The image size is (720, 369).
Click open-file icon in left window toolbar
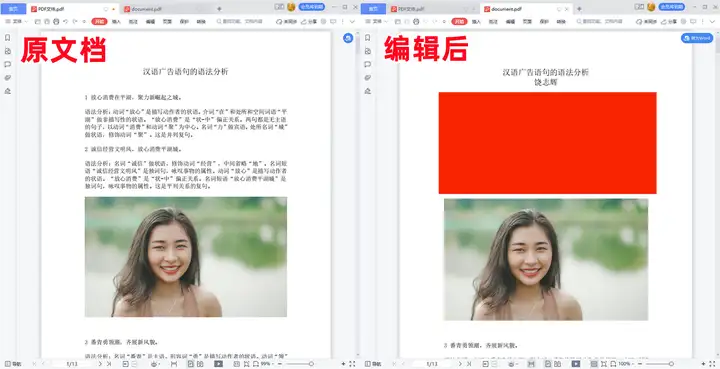point(37,22)
